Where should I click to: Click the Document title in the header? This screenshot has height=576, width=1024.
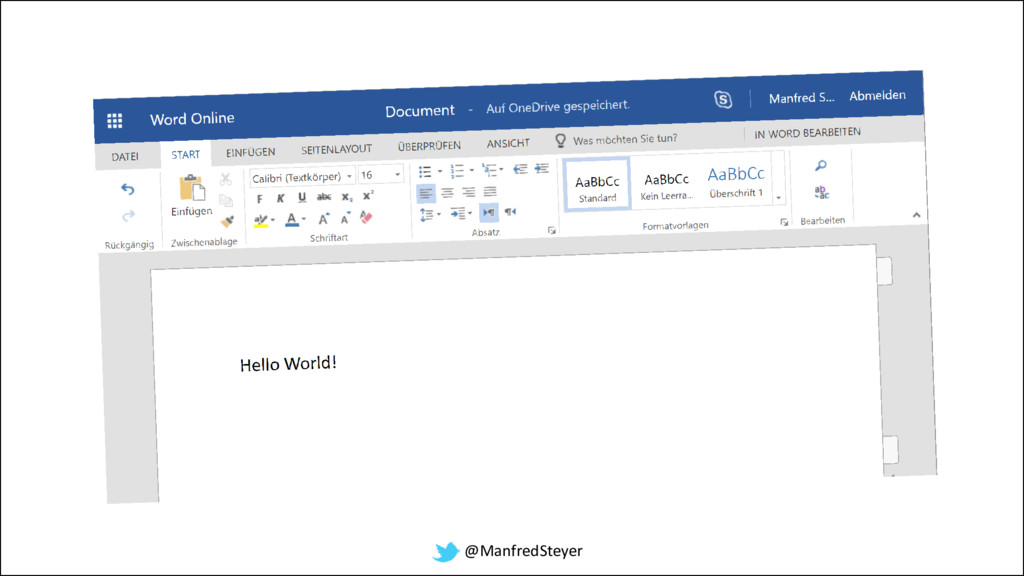420,111
